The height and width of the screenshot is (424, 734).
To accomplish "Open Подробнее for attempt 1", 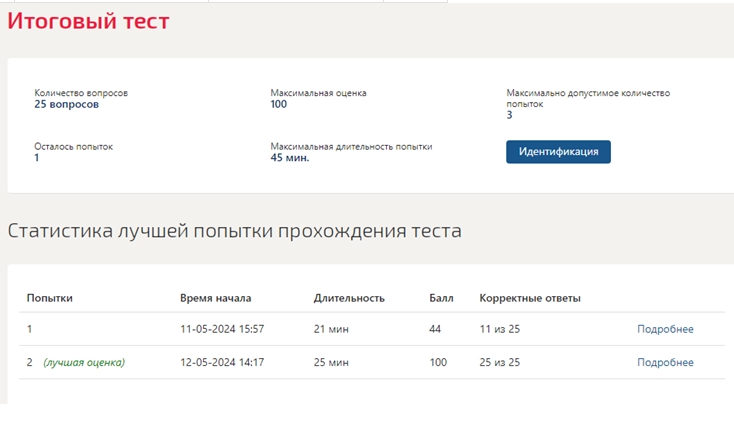I will [665, 329].
